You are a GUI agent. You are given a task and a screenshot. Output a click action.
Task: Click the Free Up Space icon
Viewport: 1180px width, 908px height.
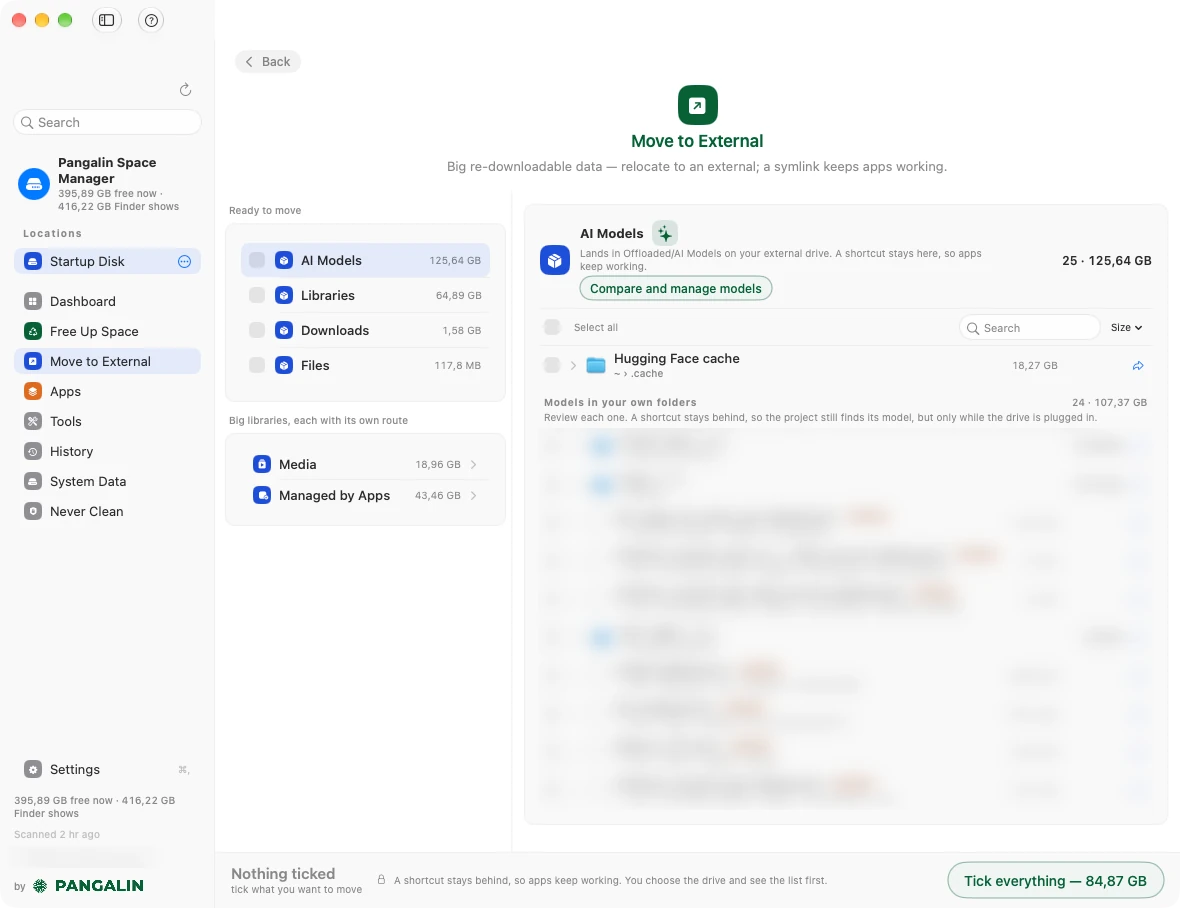coord(33,332)
